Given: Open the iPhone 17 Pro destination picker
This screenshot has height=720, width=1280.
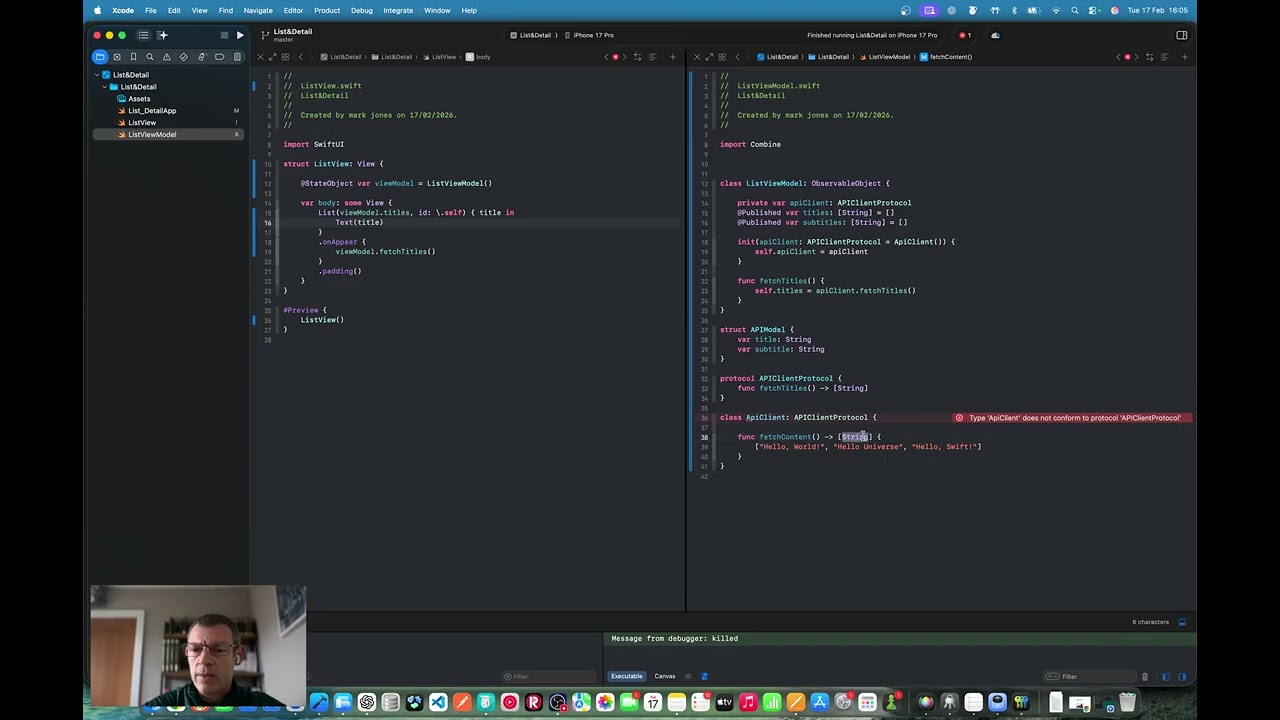Looking at the screenshot, I should [592, 35].
